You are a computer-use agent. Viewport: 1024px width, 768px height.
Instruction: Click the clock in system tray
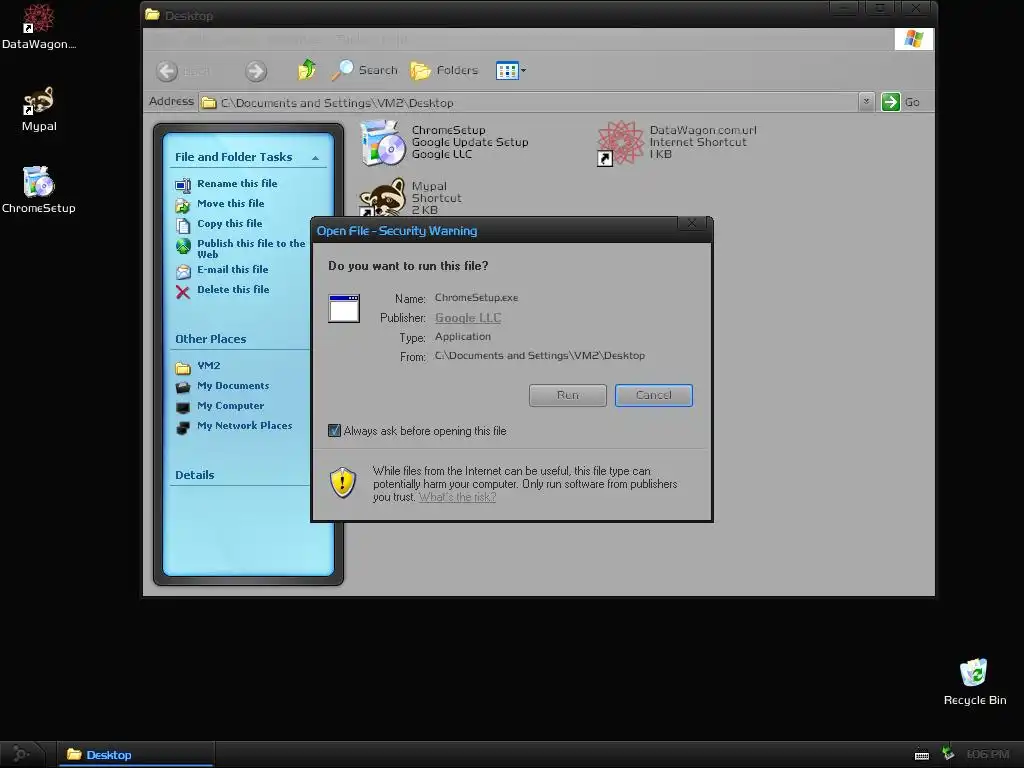click(x=987, y=754)
